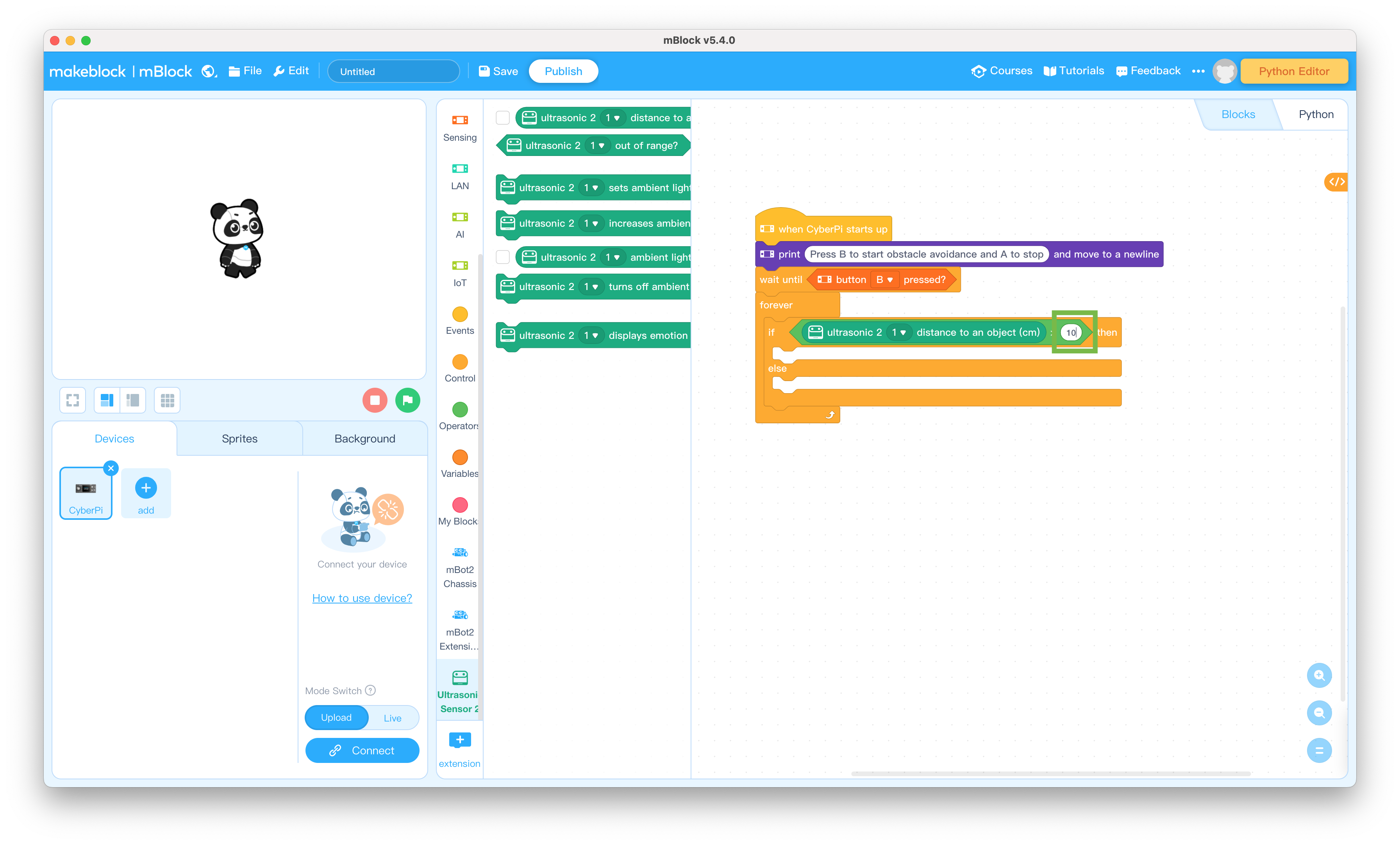
Task: Open the LAN block category
Action: click(x=460, y=176)
